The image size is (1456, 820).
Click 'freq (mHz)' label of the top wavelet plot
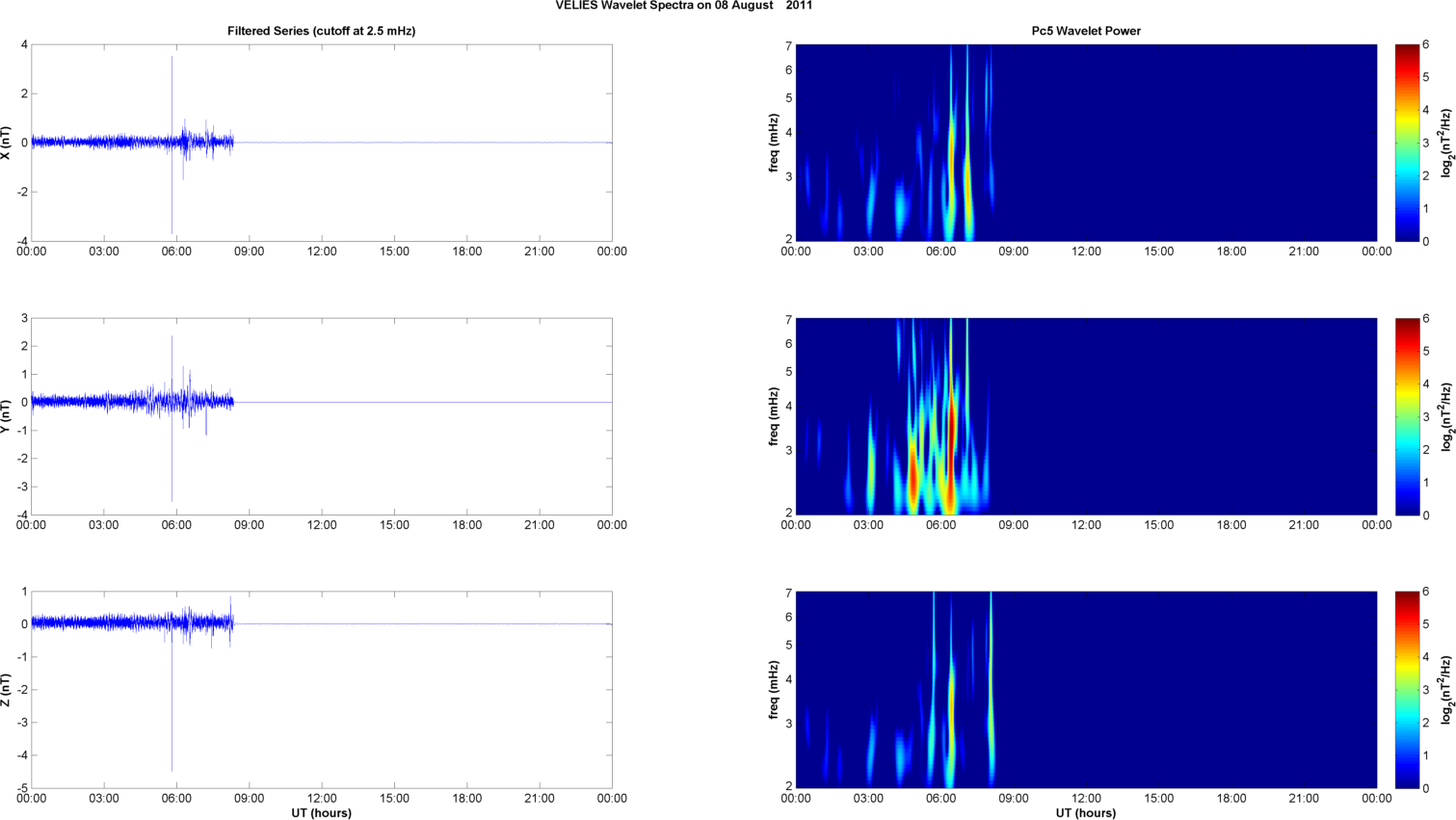[x=774, y=143]
